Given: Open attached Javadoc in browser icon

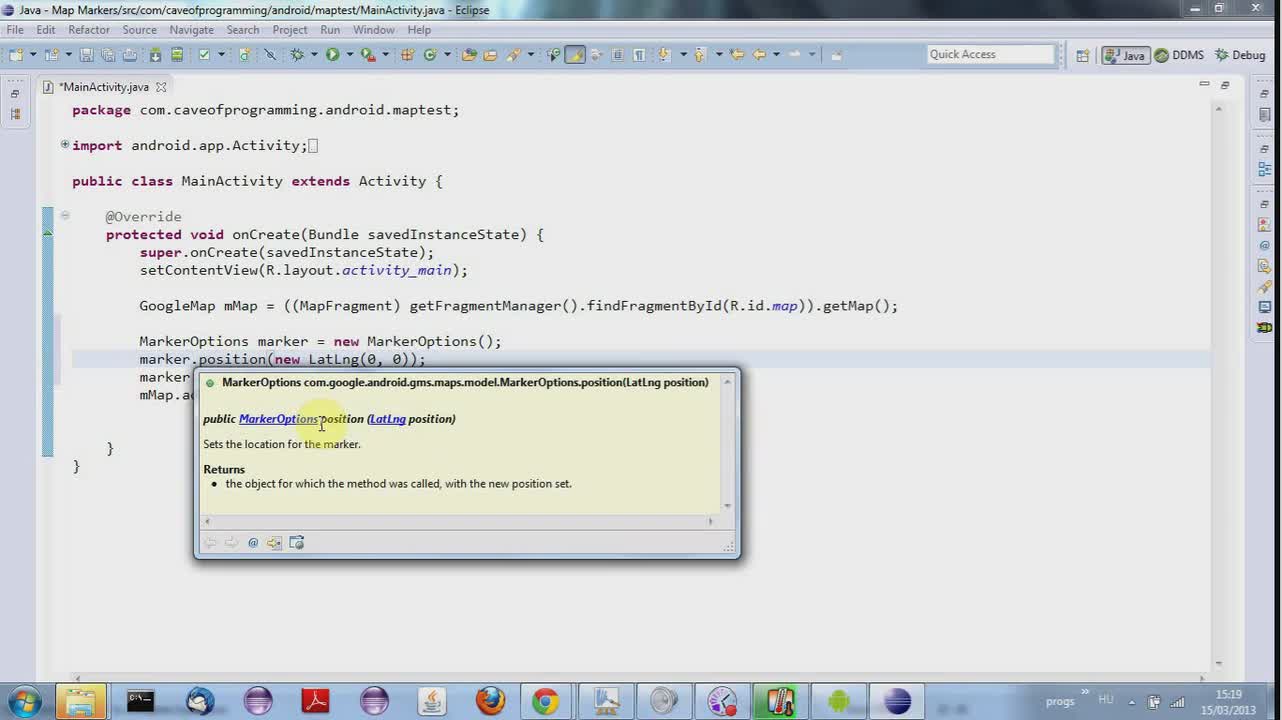Looking at the screenshot, I should click(x=296, y=542).
